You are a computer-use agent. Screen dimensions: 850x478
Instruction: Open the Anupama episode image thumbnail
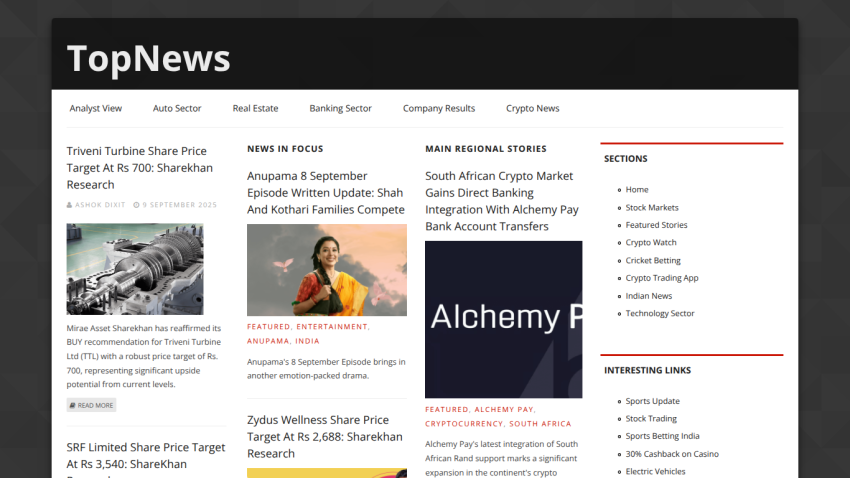tap(327, 270)
